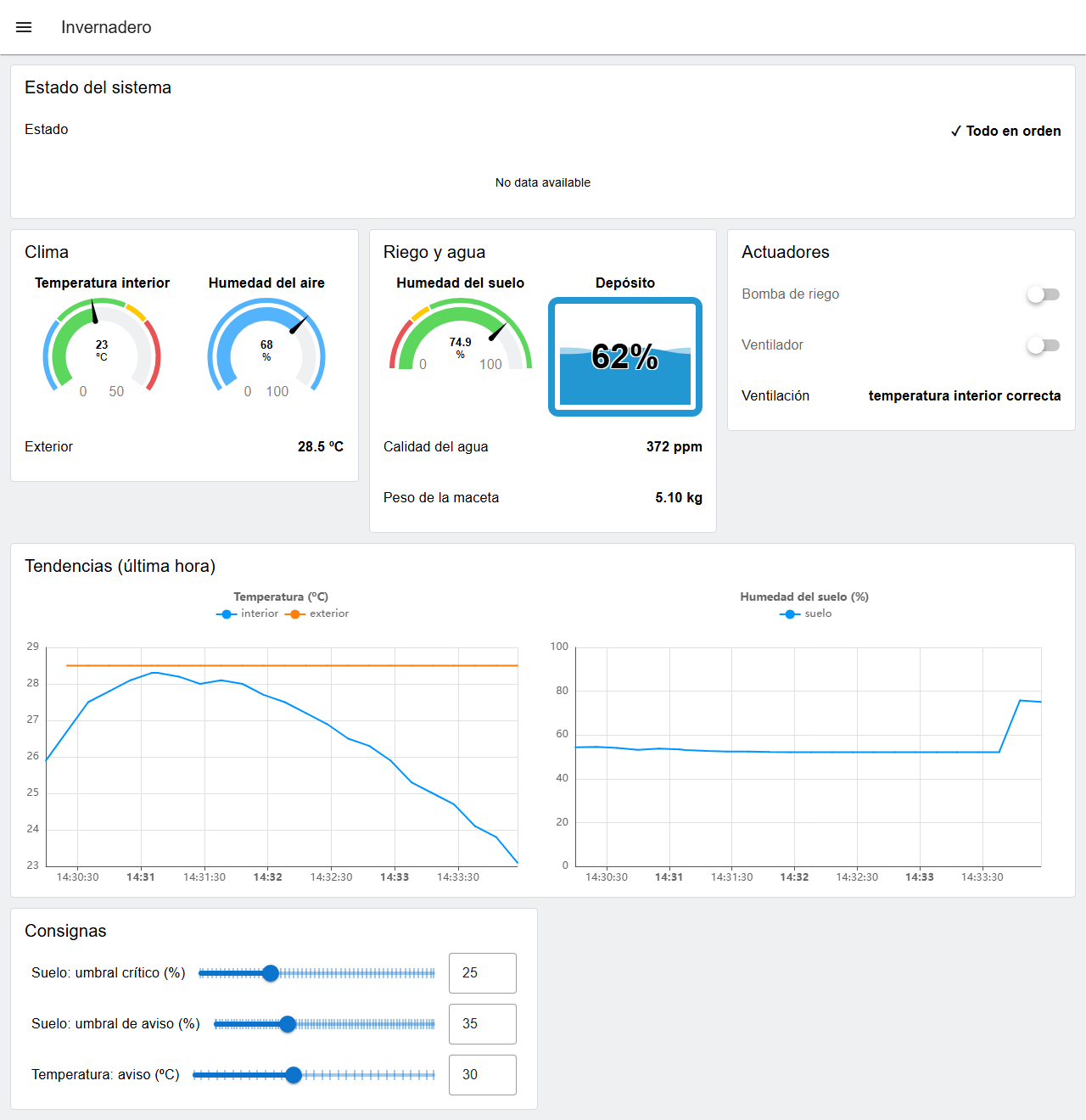Focus the umbral crítico number field showing 25
The image size is (1086, 1120).
tap(483, 973)
